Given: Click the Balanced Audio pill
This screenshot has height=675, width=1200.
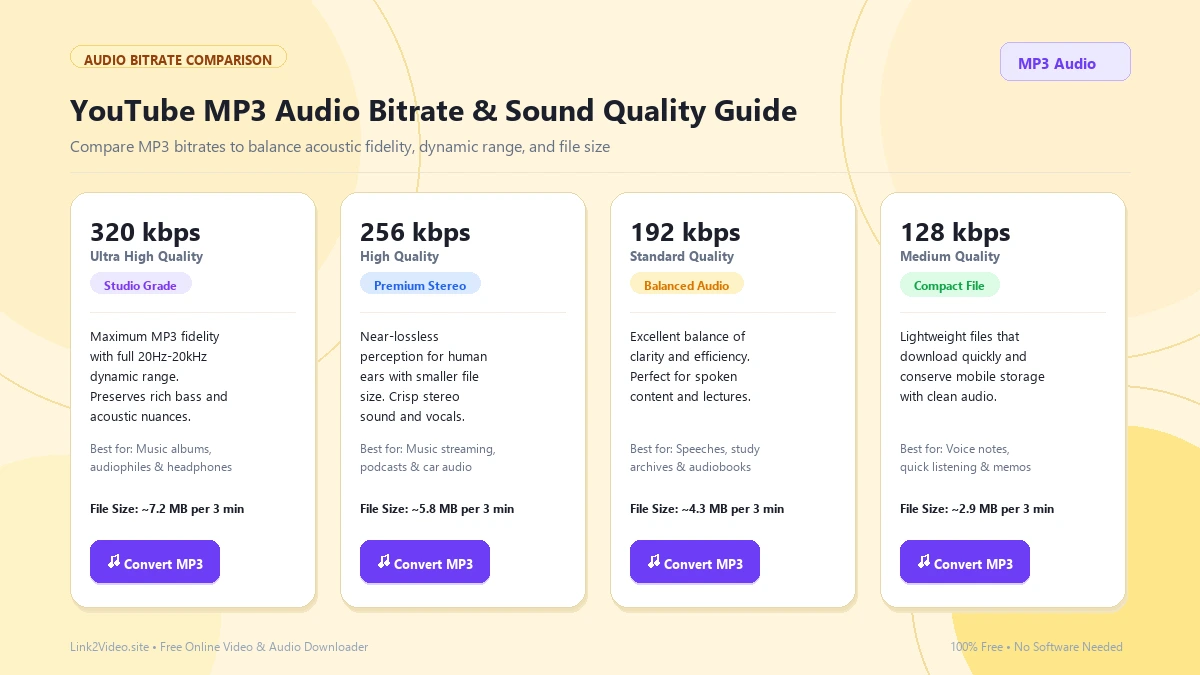Looking at the screenshot, I should (x=686, y=285).
